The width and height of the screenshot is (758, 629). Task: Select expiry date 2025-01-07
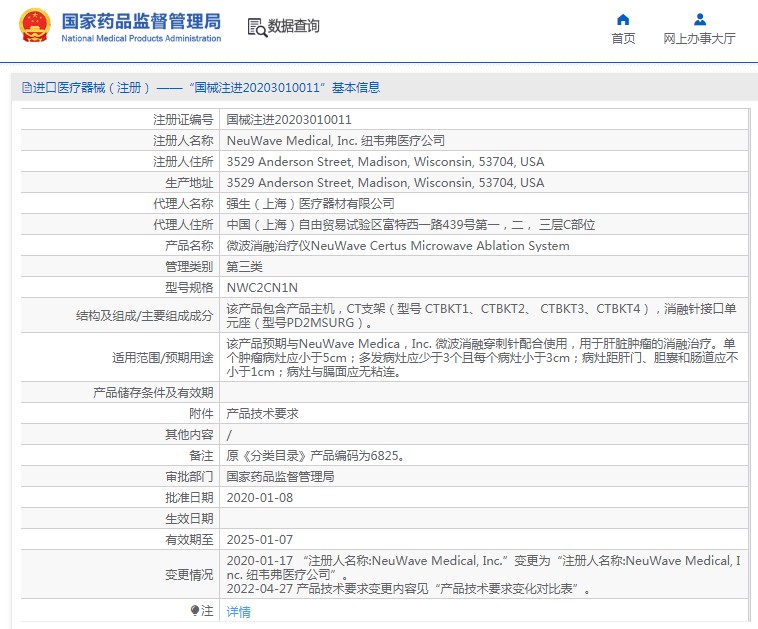point(260,540)
